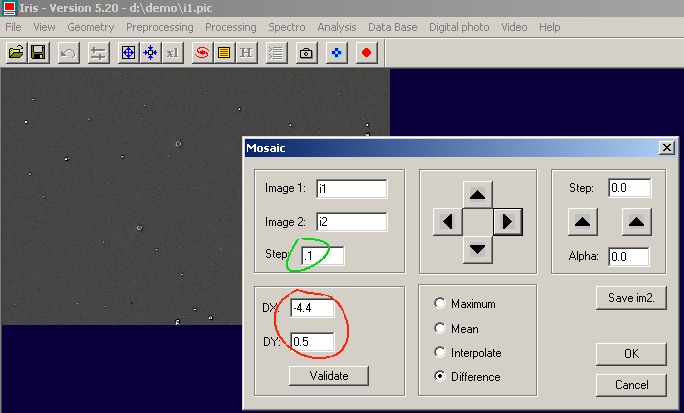Open the threshold sliders settings icon

[98, 53]
